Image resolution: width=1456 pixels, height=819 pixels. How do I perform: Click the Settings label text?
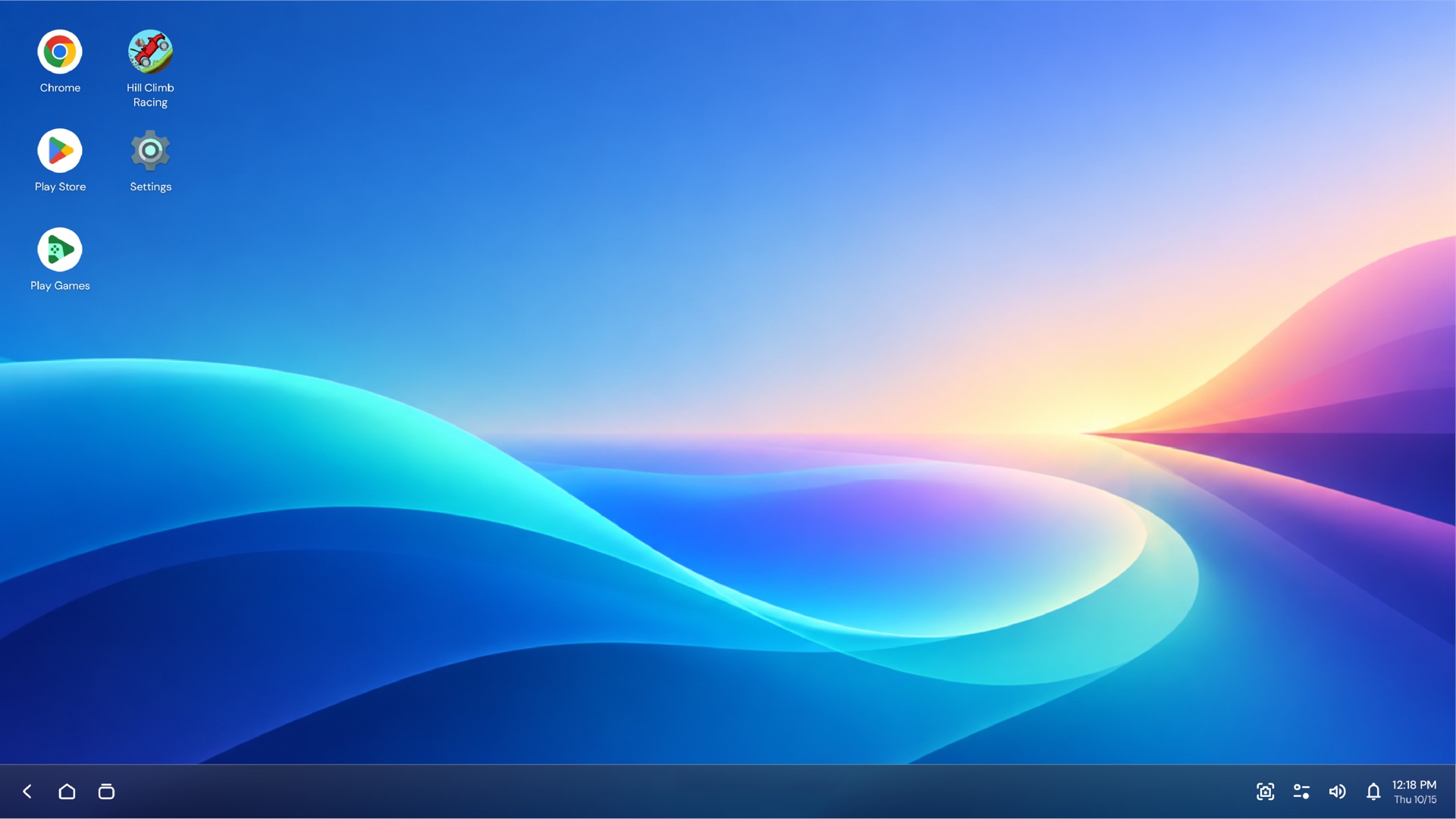[x=150, y=187]
